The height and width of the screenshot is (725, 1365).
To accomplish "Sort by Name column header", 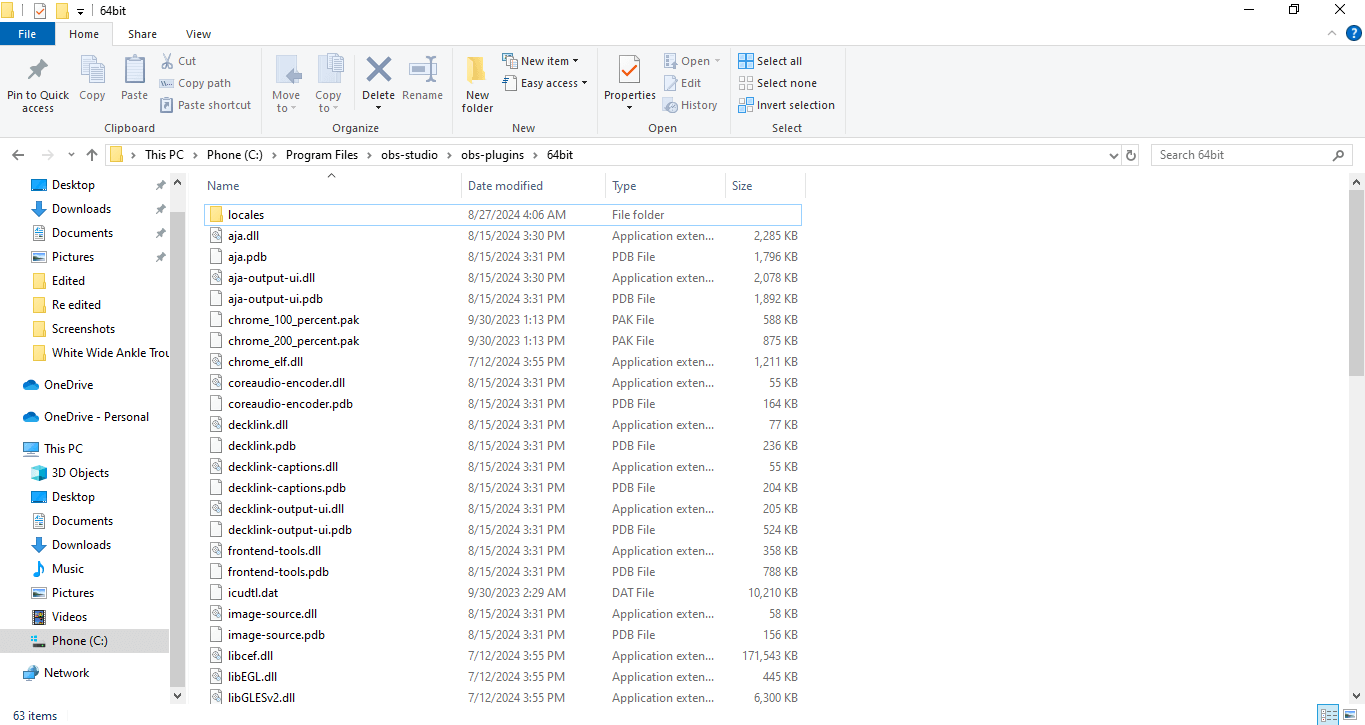I will (x=331, y=186).
